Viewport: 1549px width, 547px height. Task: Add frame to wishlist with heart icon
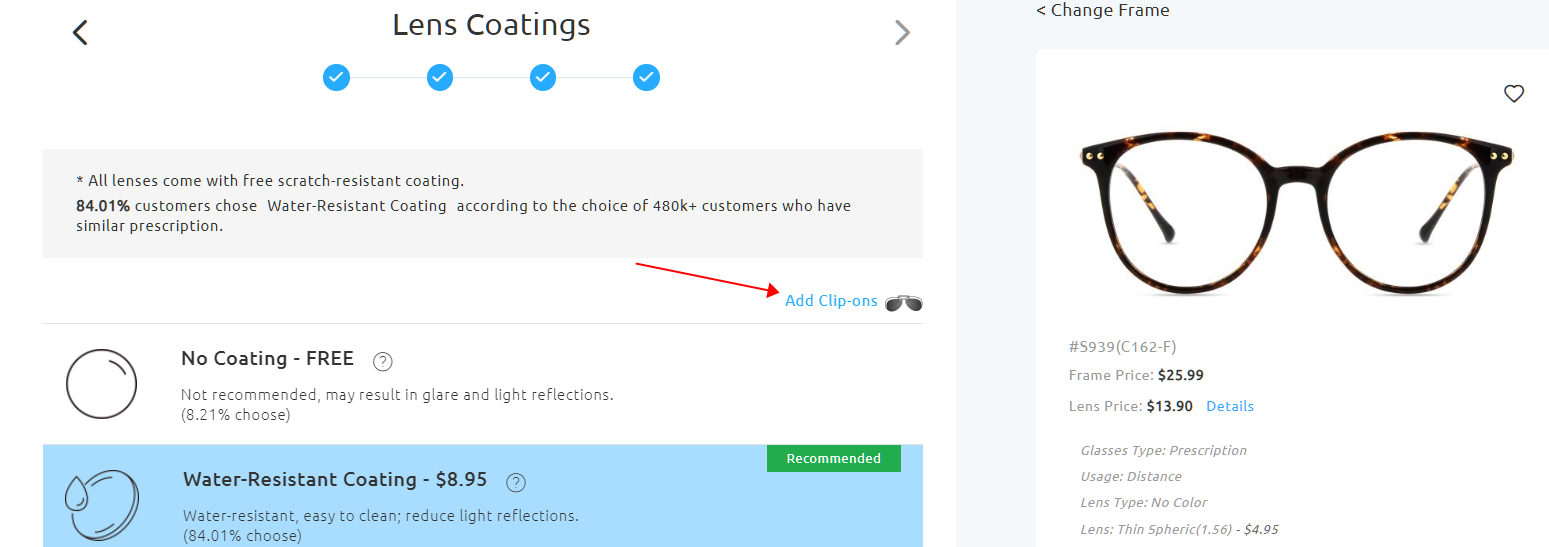pos(1514,94)
